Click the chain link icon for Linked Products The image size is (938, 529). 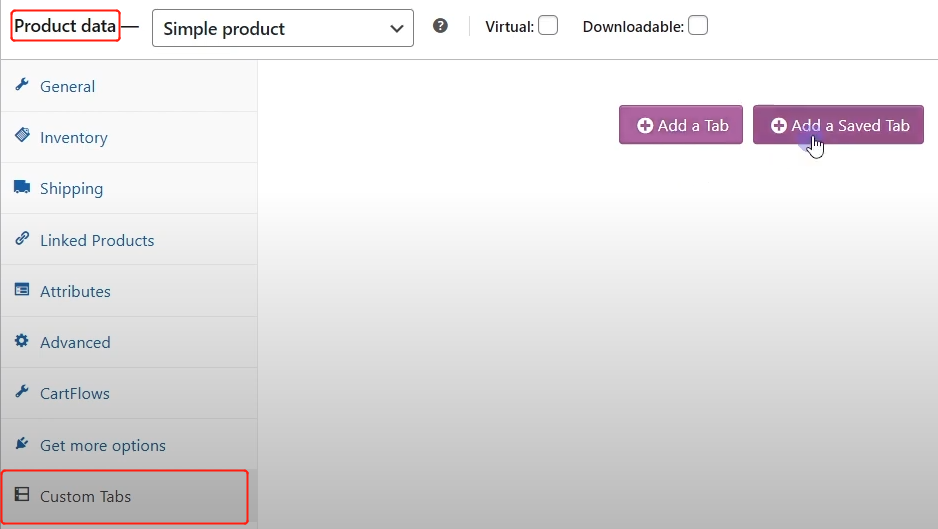click(x=22, y=238)
